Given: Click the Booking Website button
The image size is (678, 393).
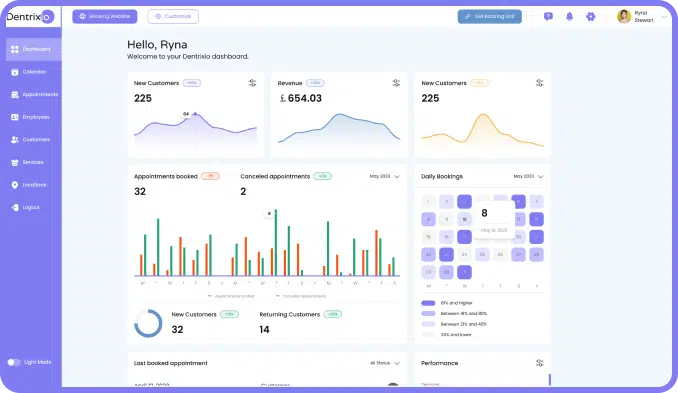Looking at the screenshot, I should click(105, 16).
